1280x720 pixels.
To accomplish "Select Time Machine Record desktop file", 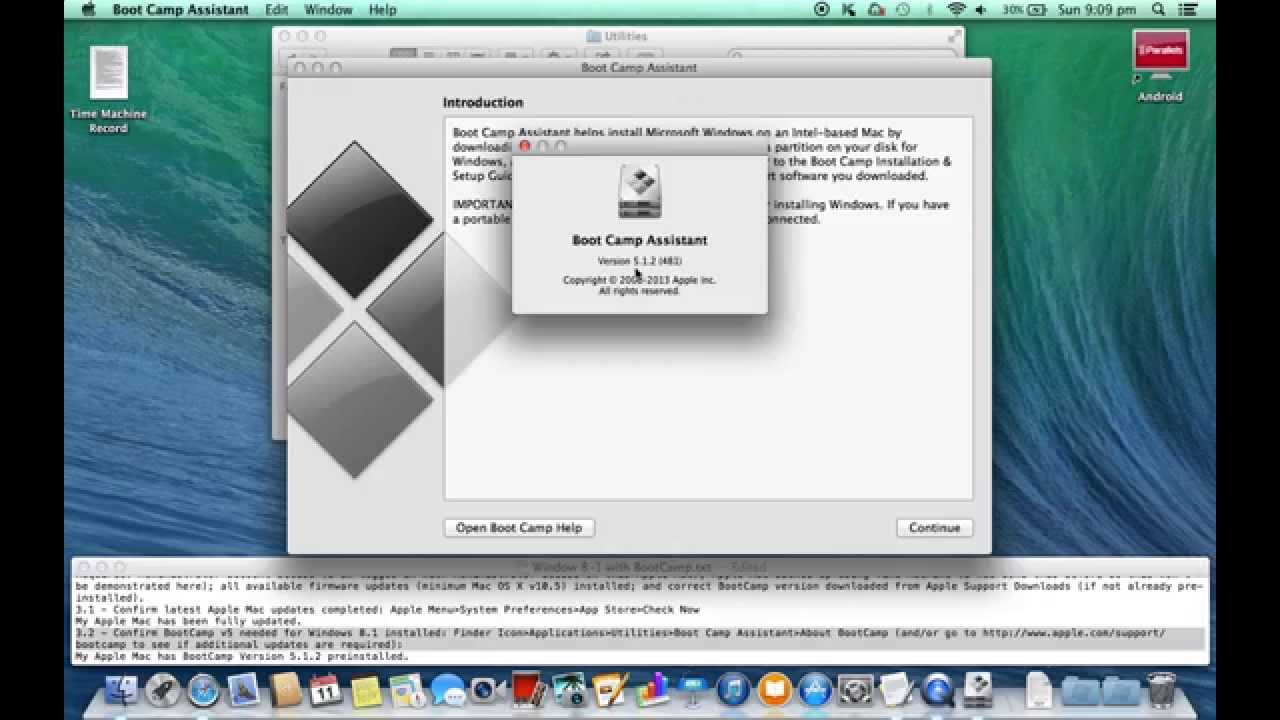I will pos(108,90).
